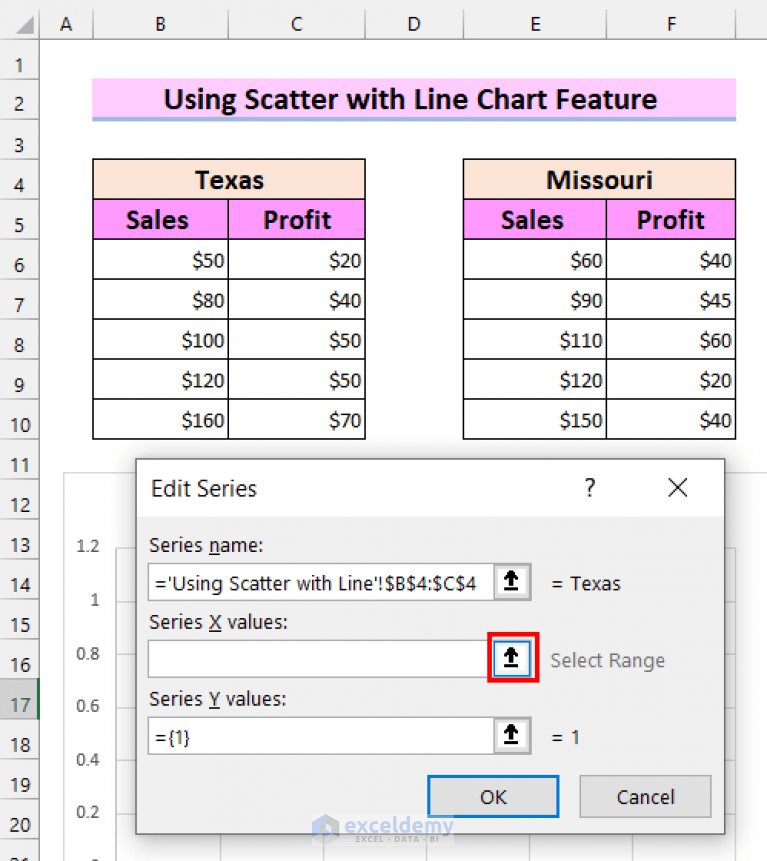Confirm the series by clicking OK
The image size is (767, 861).
[492, 796]
